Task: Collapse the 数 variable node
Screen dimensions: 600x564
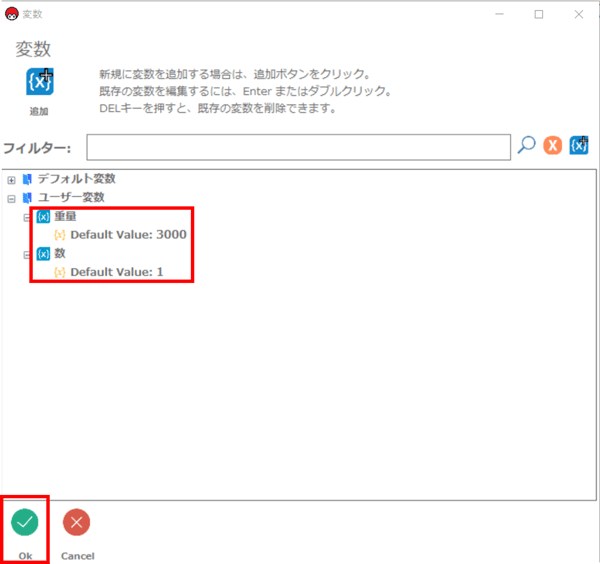Action: coord(26,254)
